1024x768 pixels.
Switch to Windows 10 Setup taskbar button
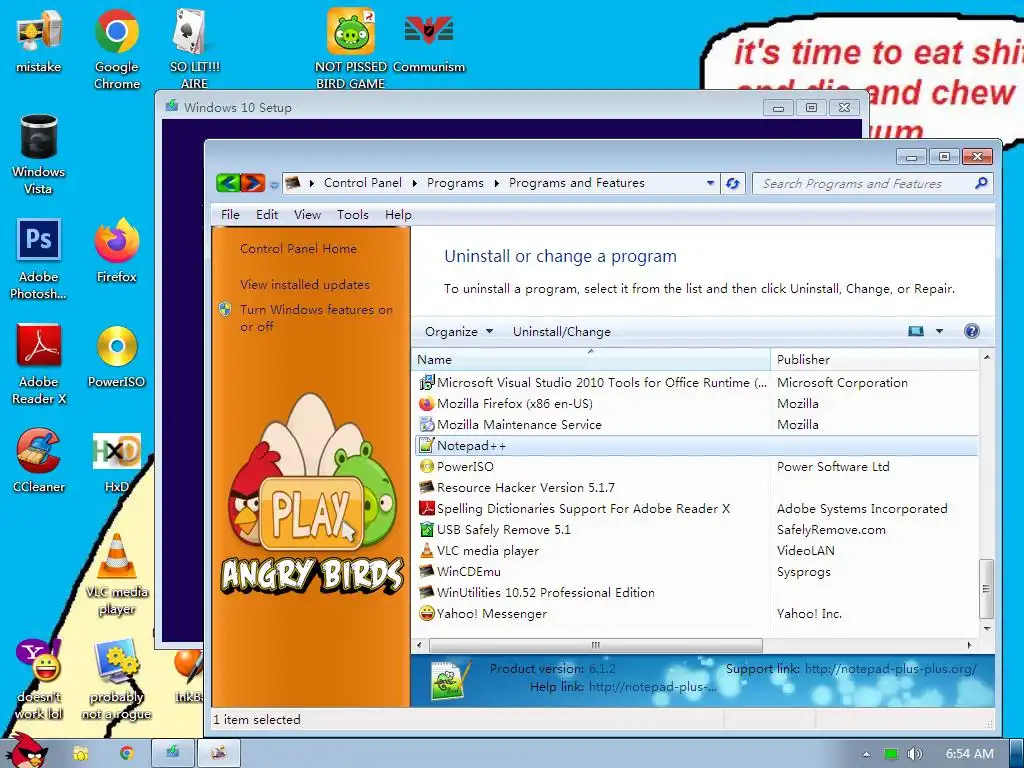pyautogui.click(x=172, y=753)
